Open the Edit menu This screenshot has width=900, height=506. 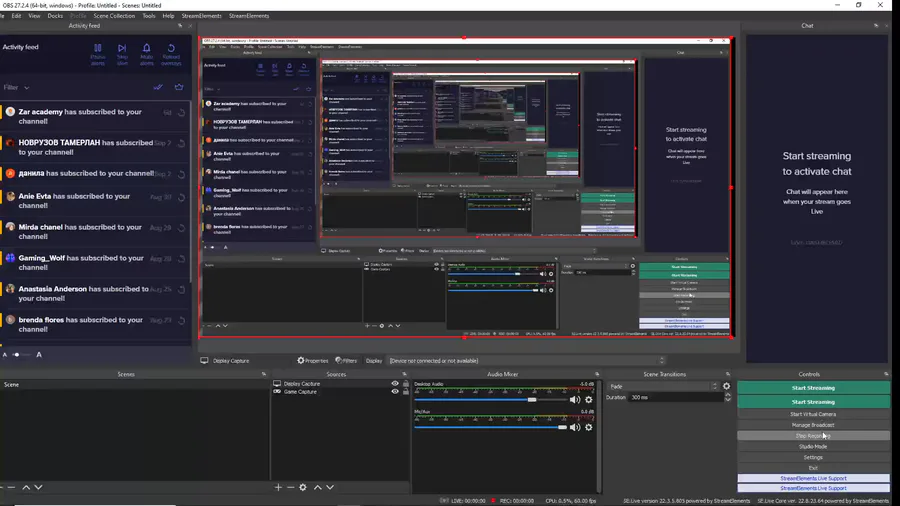coord(16,16)
